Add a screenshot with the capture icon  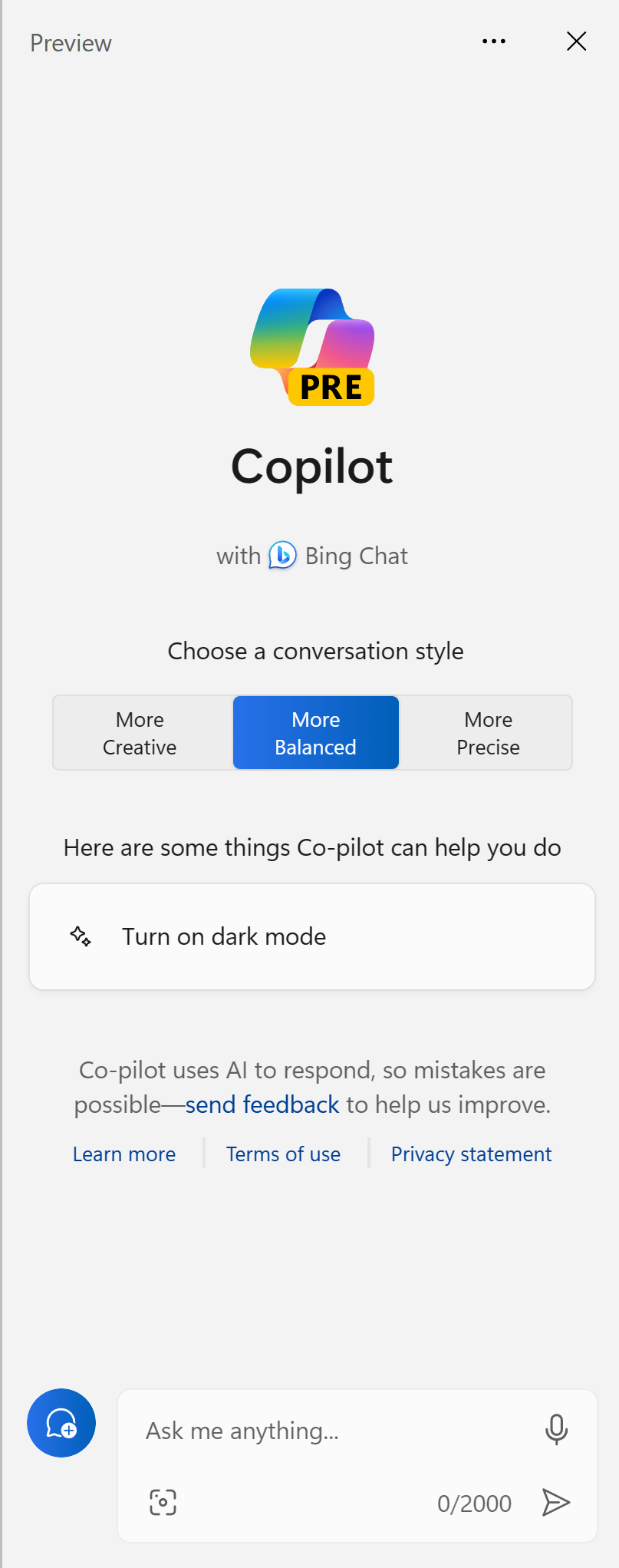coord(163,1503)
